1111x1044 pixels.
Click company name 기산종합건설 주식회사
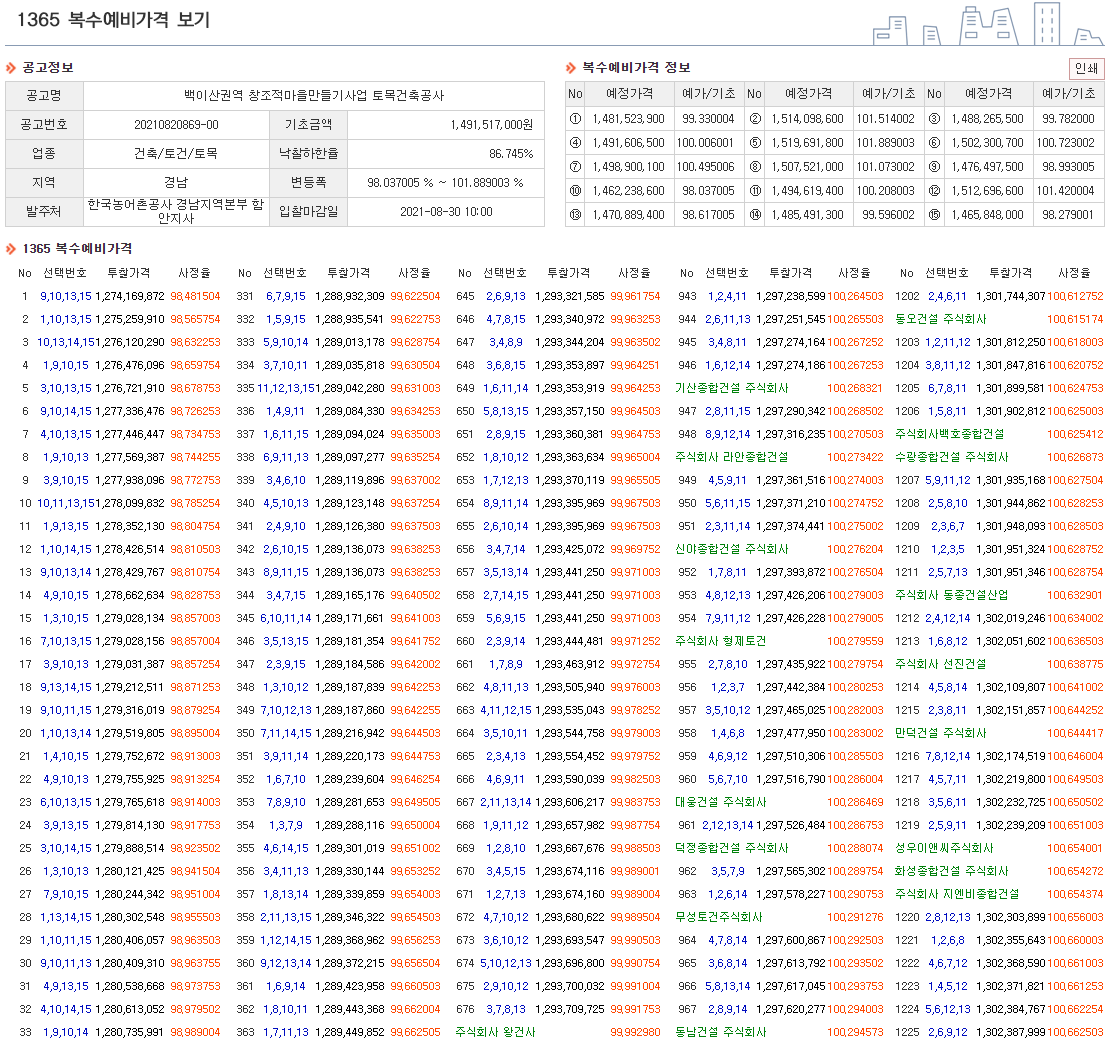(x=732, y=388)
